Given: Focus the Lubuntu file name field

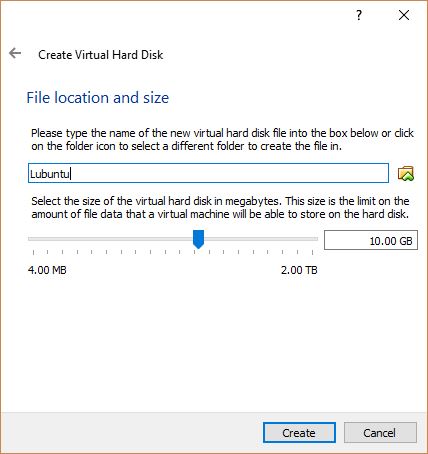Looking at the screenshot, I should 208,173.
